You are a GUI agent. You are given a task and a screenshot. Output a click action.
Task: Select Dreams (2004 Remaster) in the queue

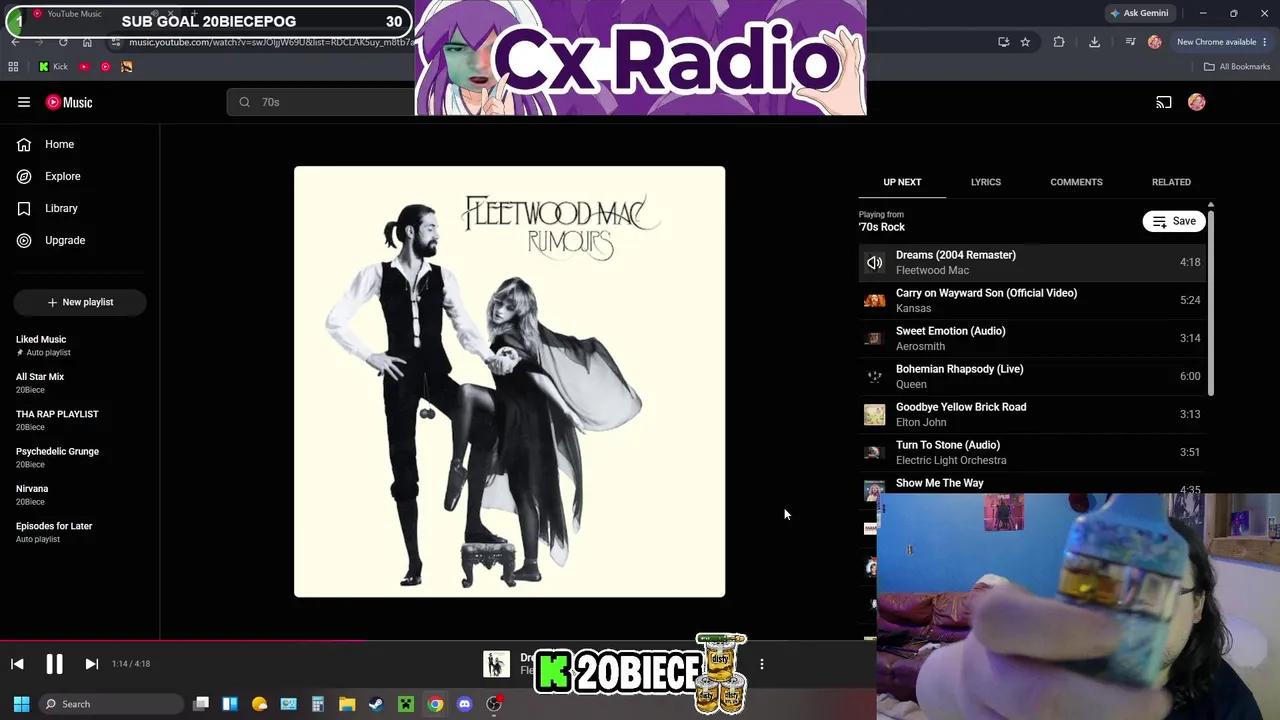pos(1032,262)
